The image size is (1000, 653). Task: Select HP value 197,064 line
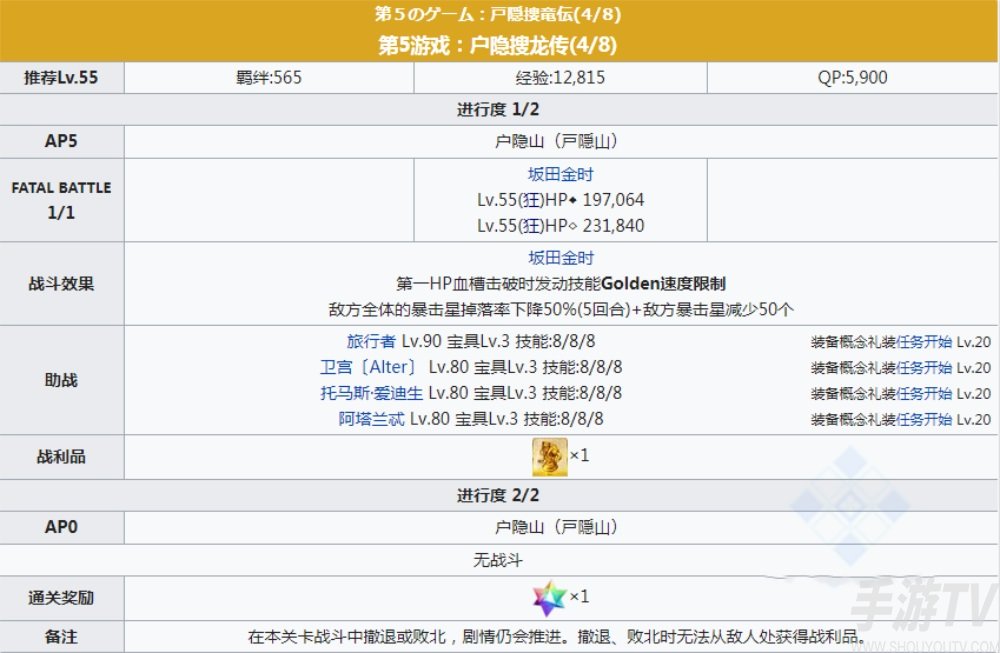(561, 200)
